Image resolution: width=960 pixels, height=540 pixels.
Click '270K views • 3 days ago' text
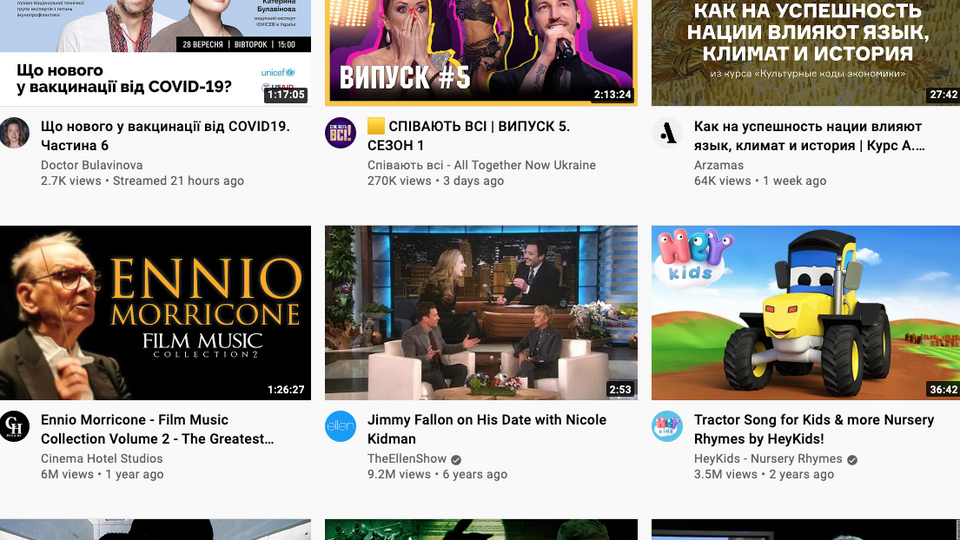[436, 181]
